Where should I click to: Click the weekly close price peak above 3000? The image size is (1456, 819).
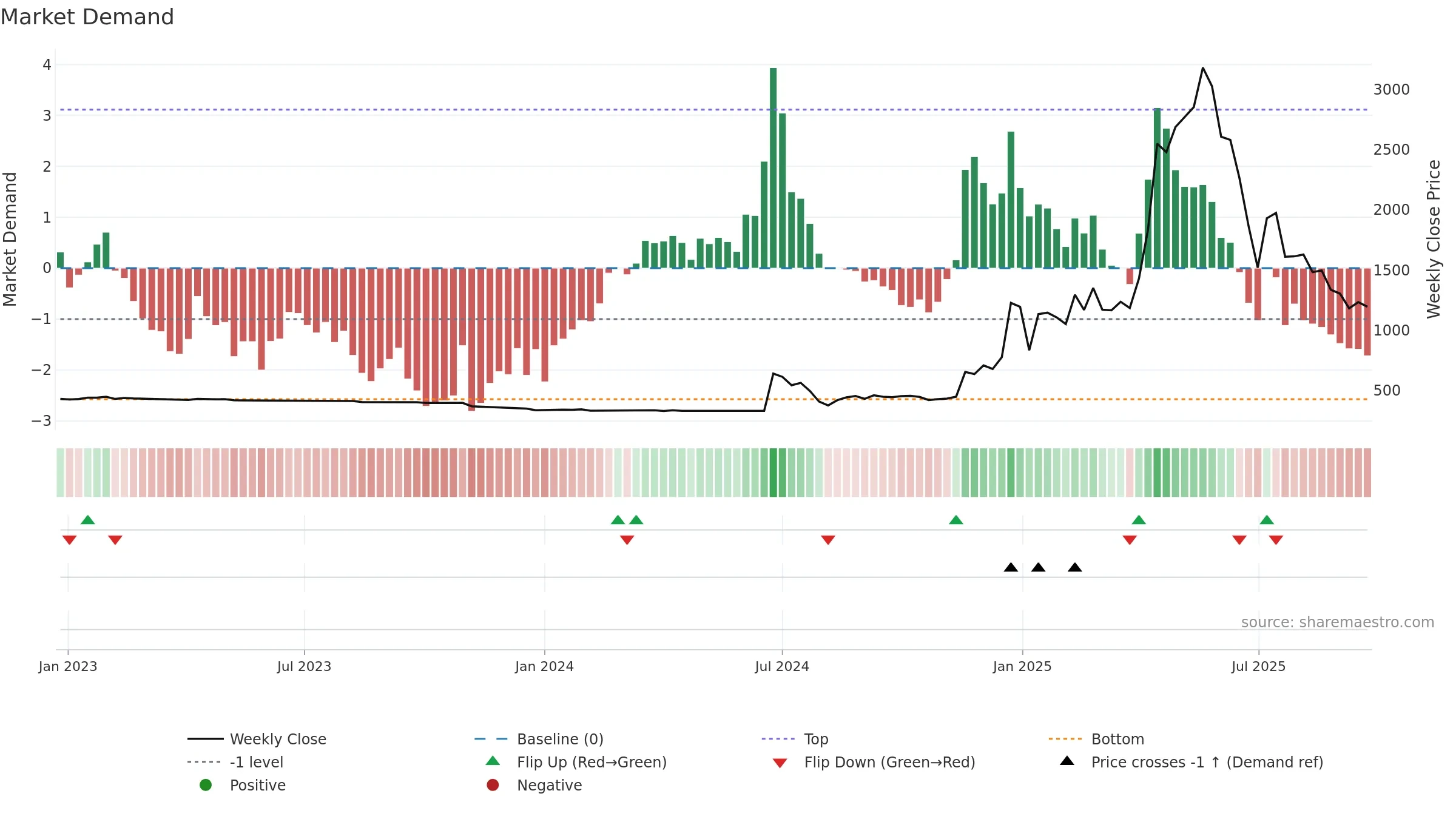[x=1203, y=68]
